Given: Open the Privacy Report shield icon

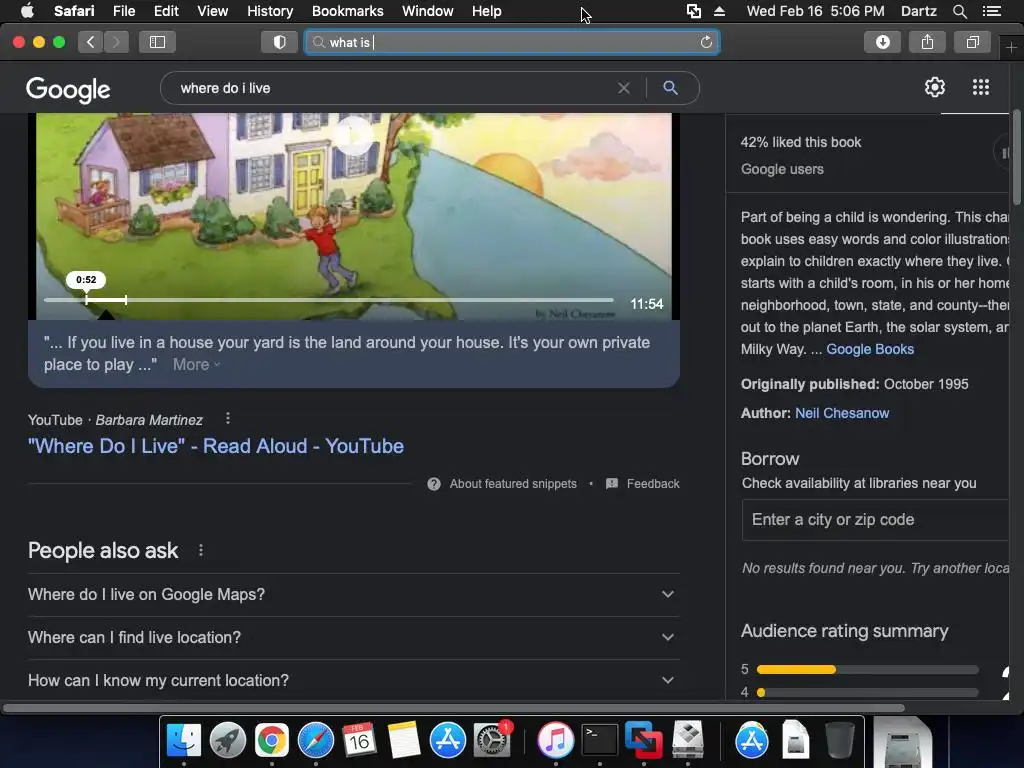Looking at the screenshot, I should [280, 42].
